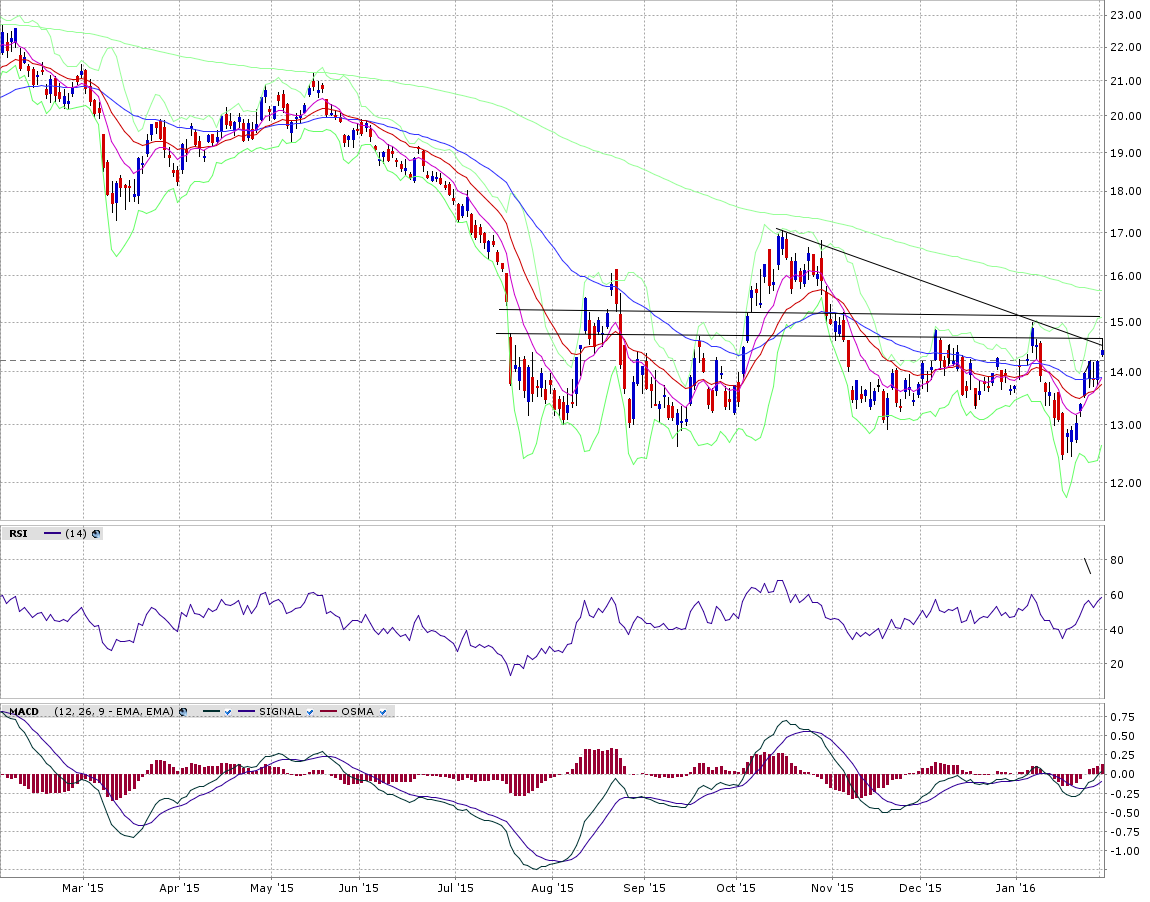Toggle MACD line visibility checkmark

pos(228,712)
